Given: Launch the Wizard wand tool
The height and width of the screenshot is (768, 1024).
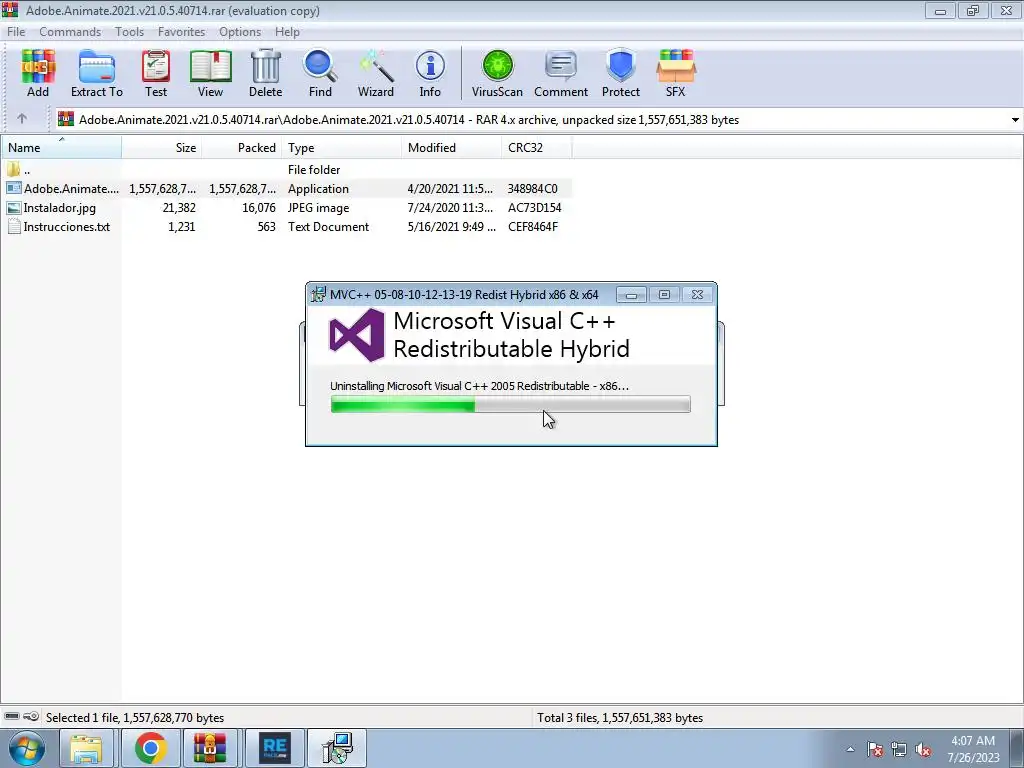Looking at the screenshot, I should pyautogui.click(x=376, y=73).
